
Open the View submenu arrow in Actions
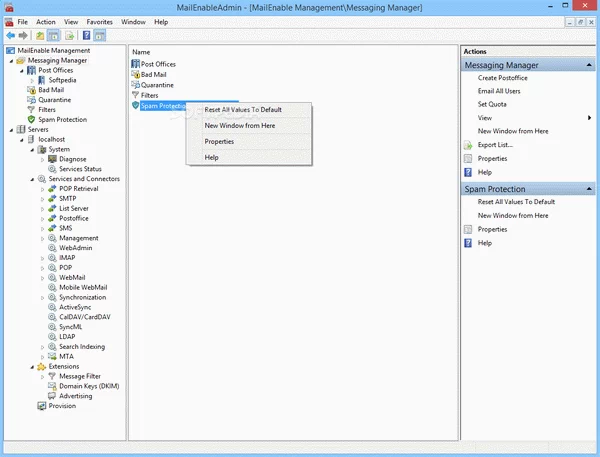(590, 118)
